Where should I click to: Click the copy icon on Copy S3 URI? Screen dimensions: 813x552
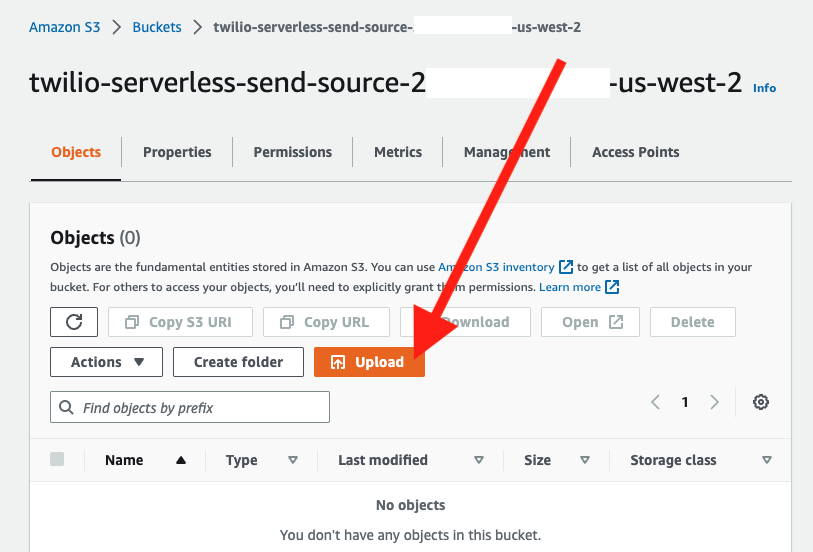click(132, 322)
